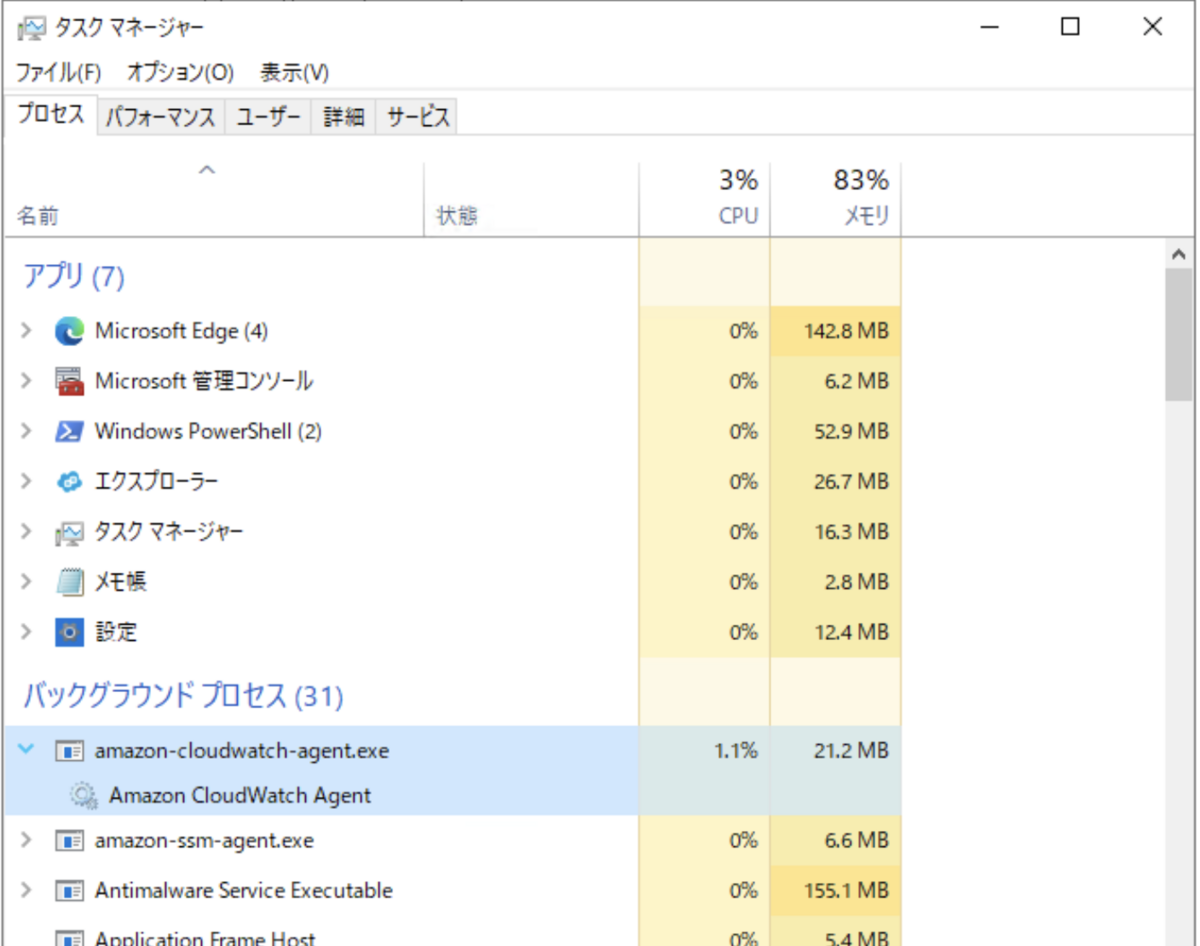Click the amazon-ssm-agent.exe icon
This screenshot has width=1200, height=946.
point(69,841)
